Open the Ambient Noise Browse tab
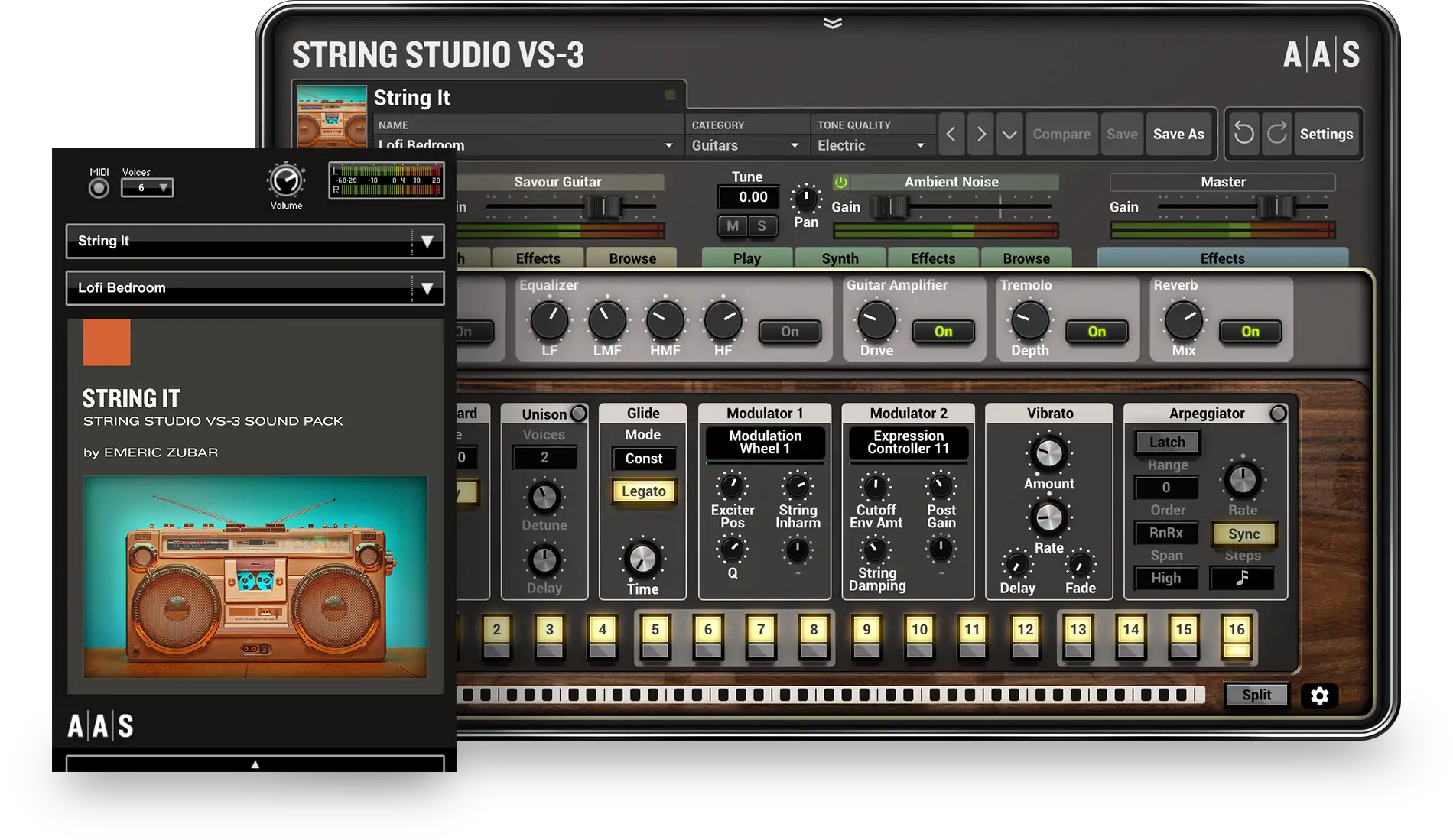The width and height of the screenshot is (1453, 840). point(1026,258)
